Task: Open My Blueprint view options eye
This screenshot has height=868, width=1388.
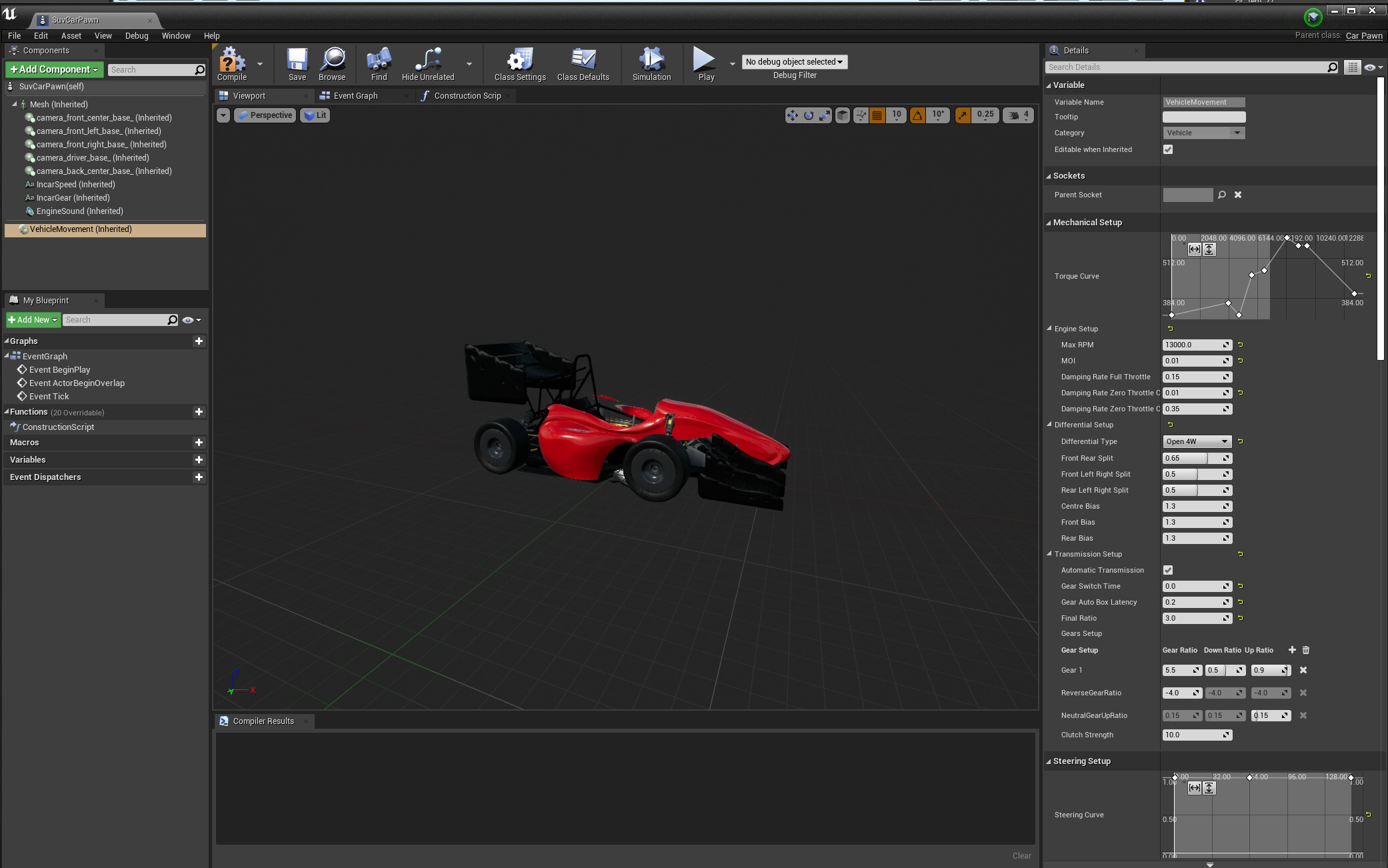Action: click(x=191, y=320)
